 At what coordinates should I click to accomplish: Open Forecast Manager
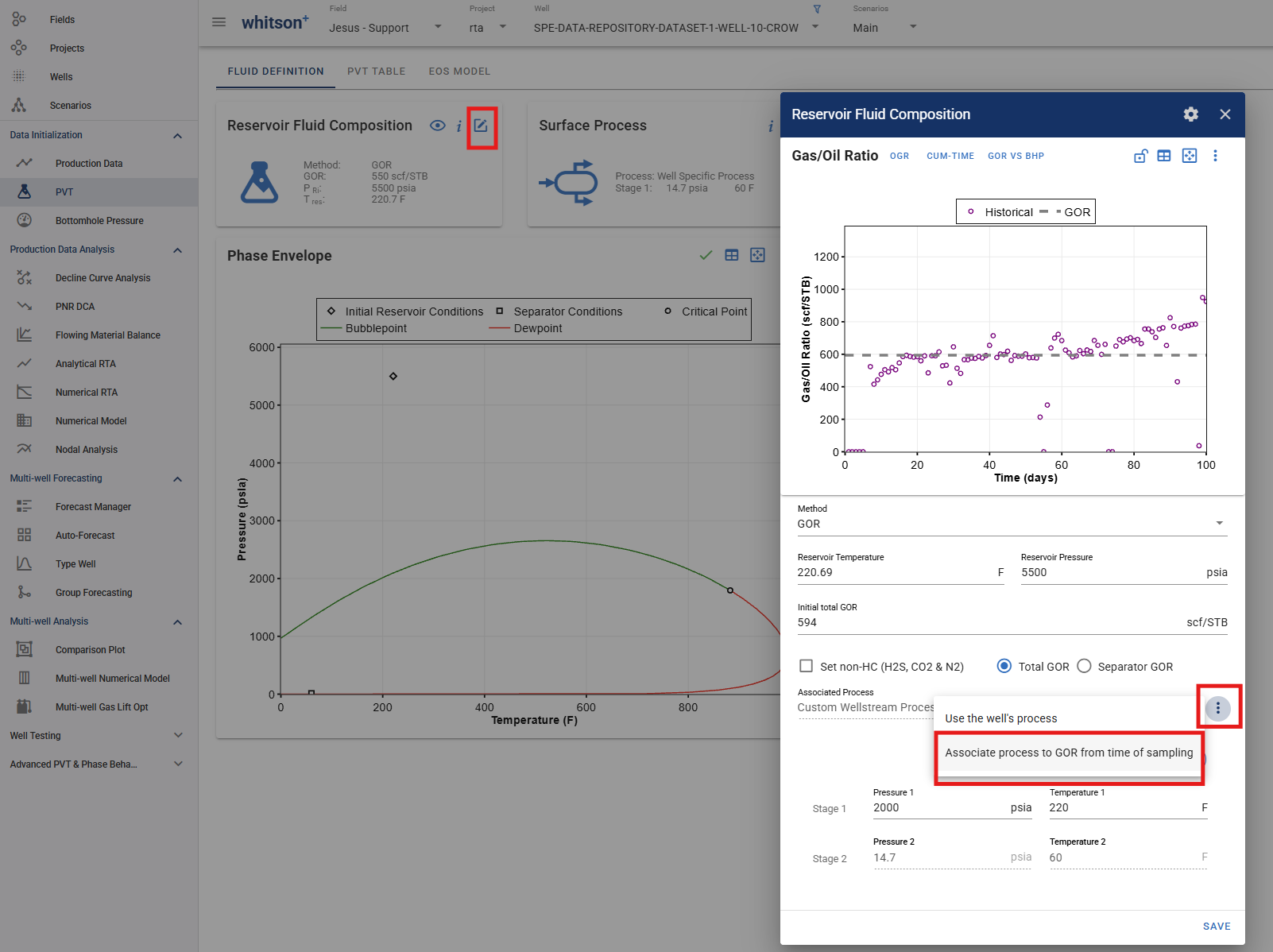[x=93, y=507]
